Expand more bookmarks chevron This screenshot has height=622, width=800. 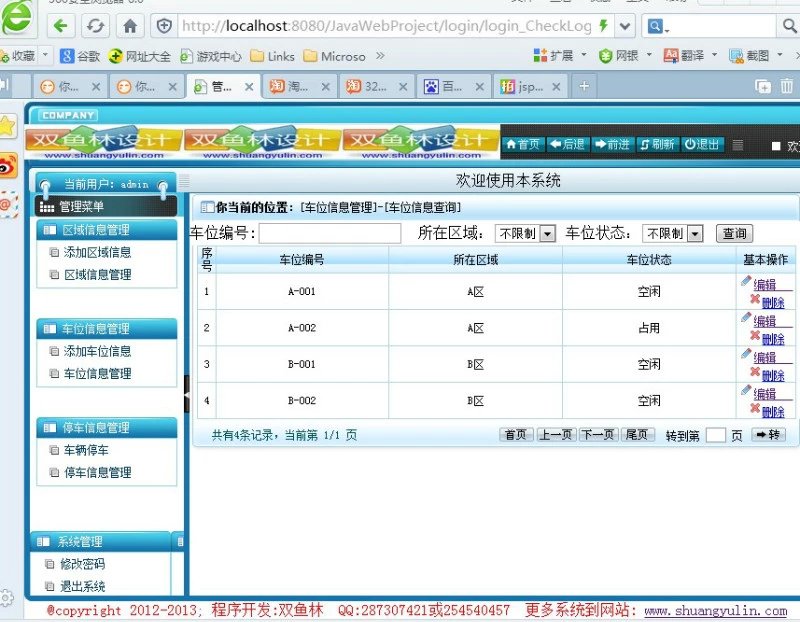tap(380, 56)
